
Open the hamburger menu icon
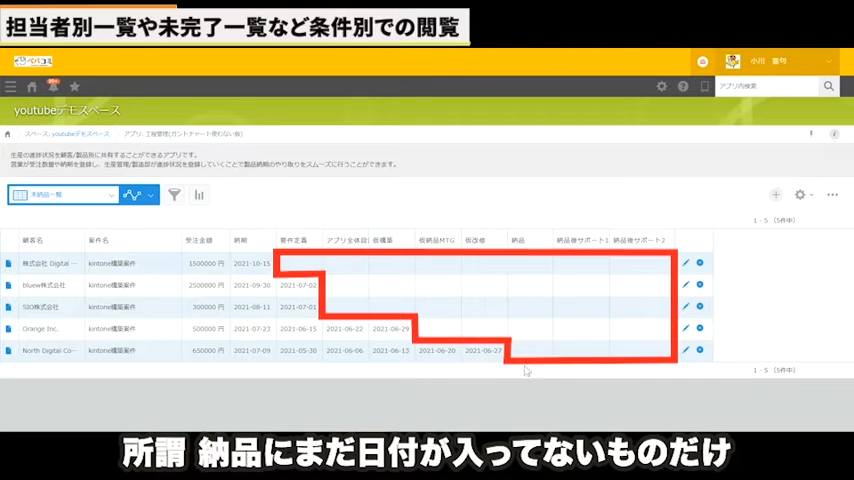click(10, 87)
